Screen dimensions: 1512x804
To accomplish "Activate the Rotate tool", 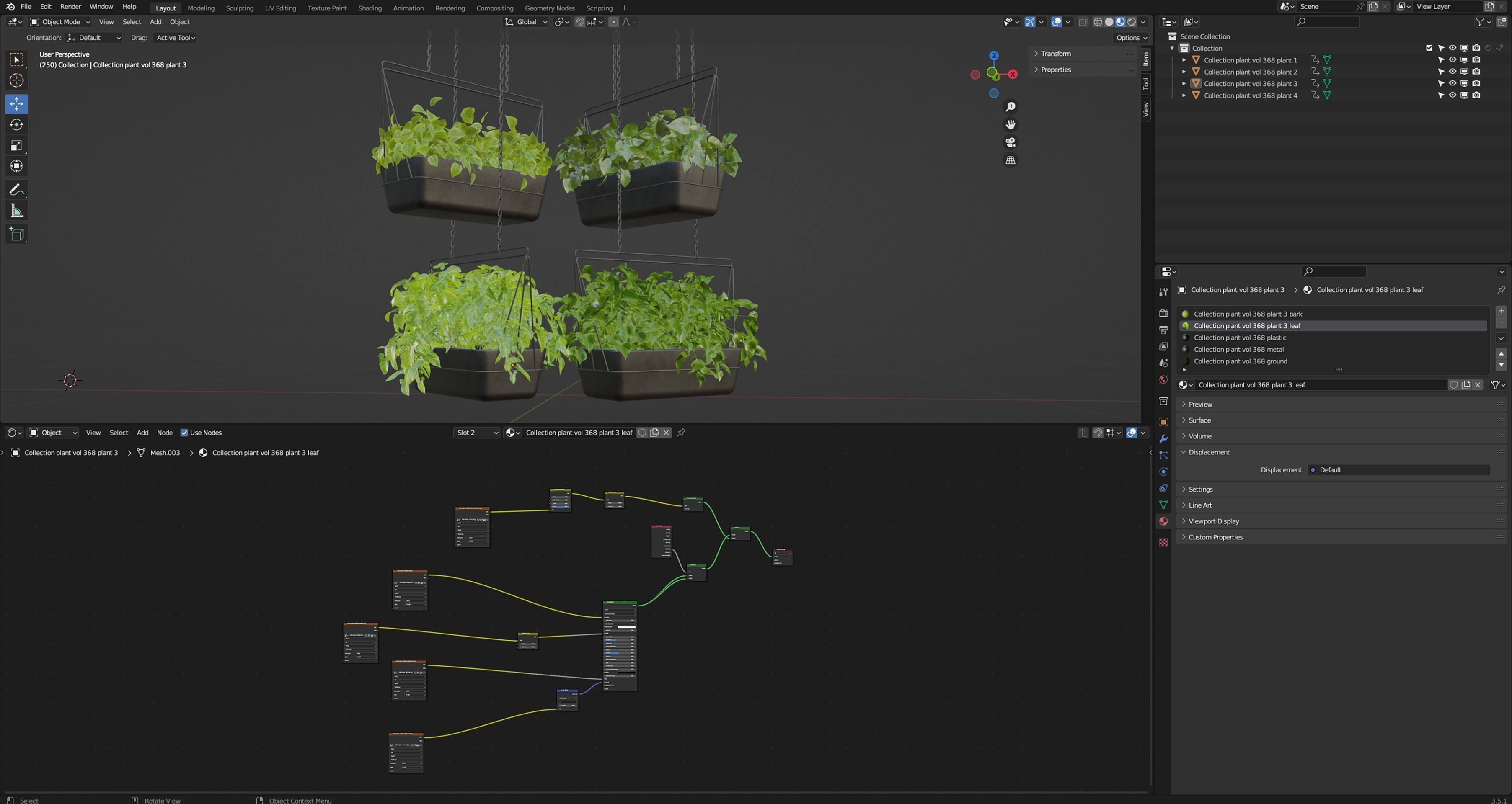I will point(16,124).
